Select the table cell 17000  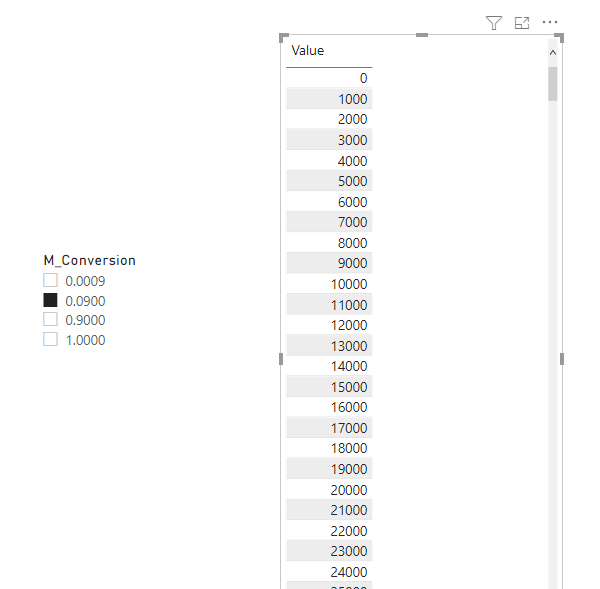coord(329,427)
